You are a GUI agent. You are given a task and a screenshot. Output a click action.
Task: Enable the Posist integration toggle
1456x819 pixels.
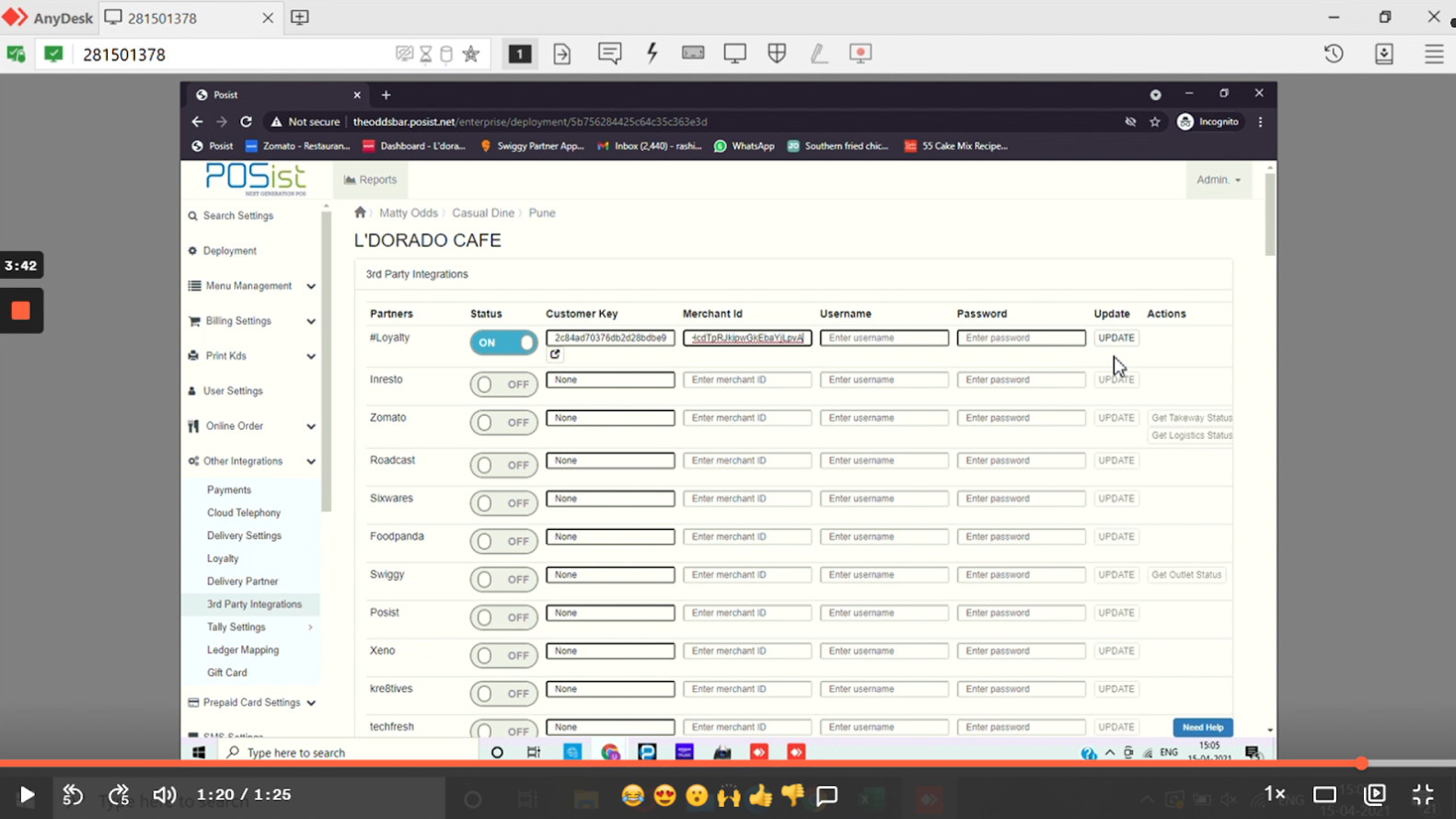[x=503, y=617]
